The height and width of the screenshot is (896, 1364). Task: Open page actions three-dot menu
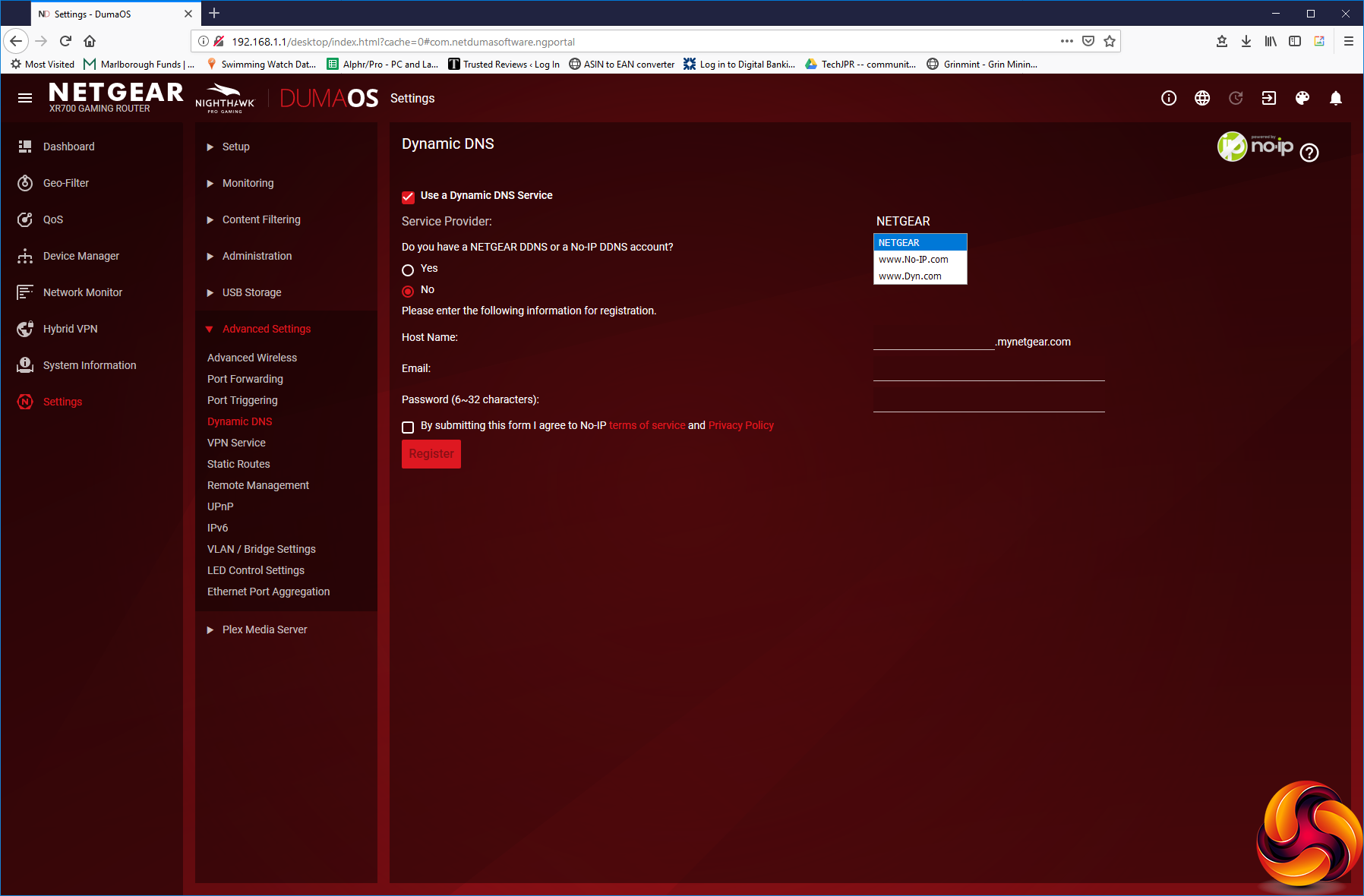(1067, 41)
